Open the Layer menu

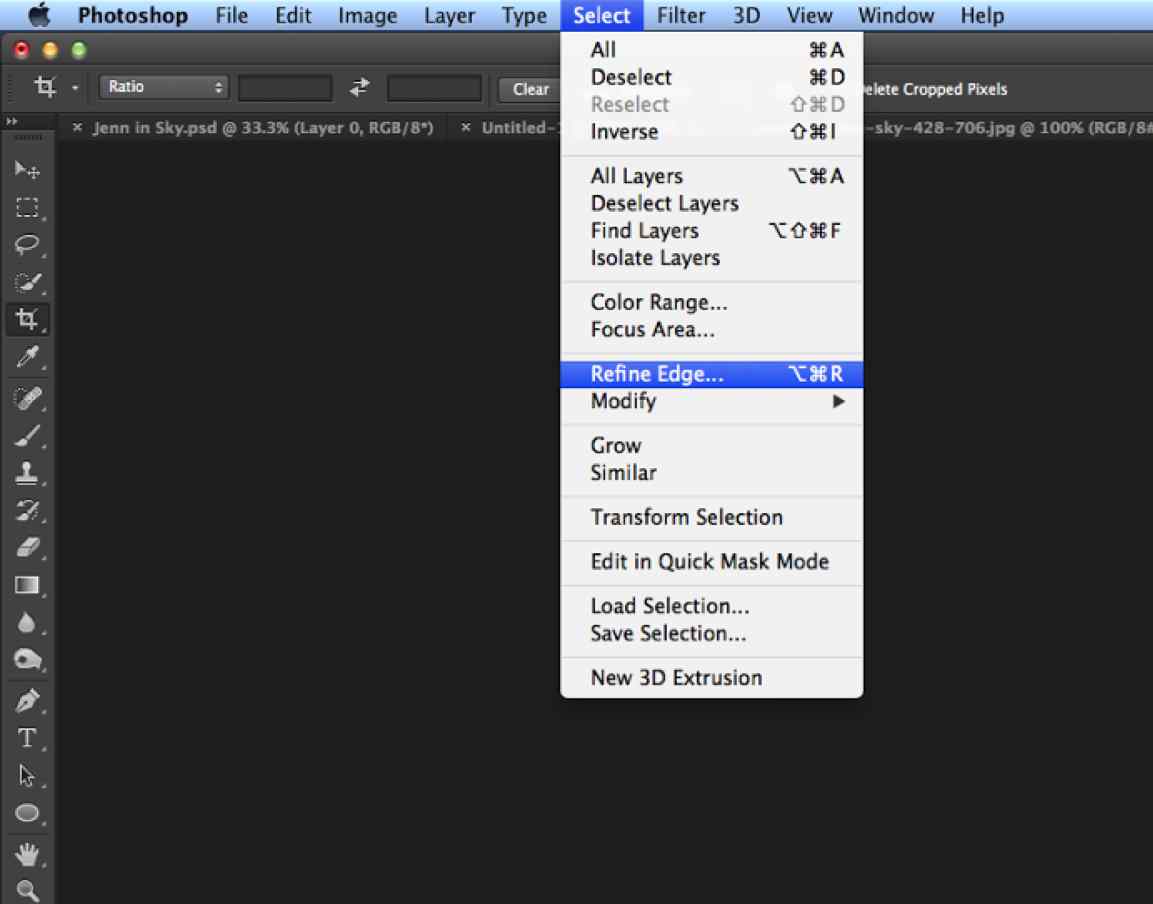pos(449,15)
